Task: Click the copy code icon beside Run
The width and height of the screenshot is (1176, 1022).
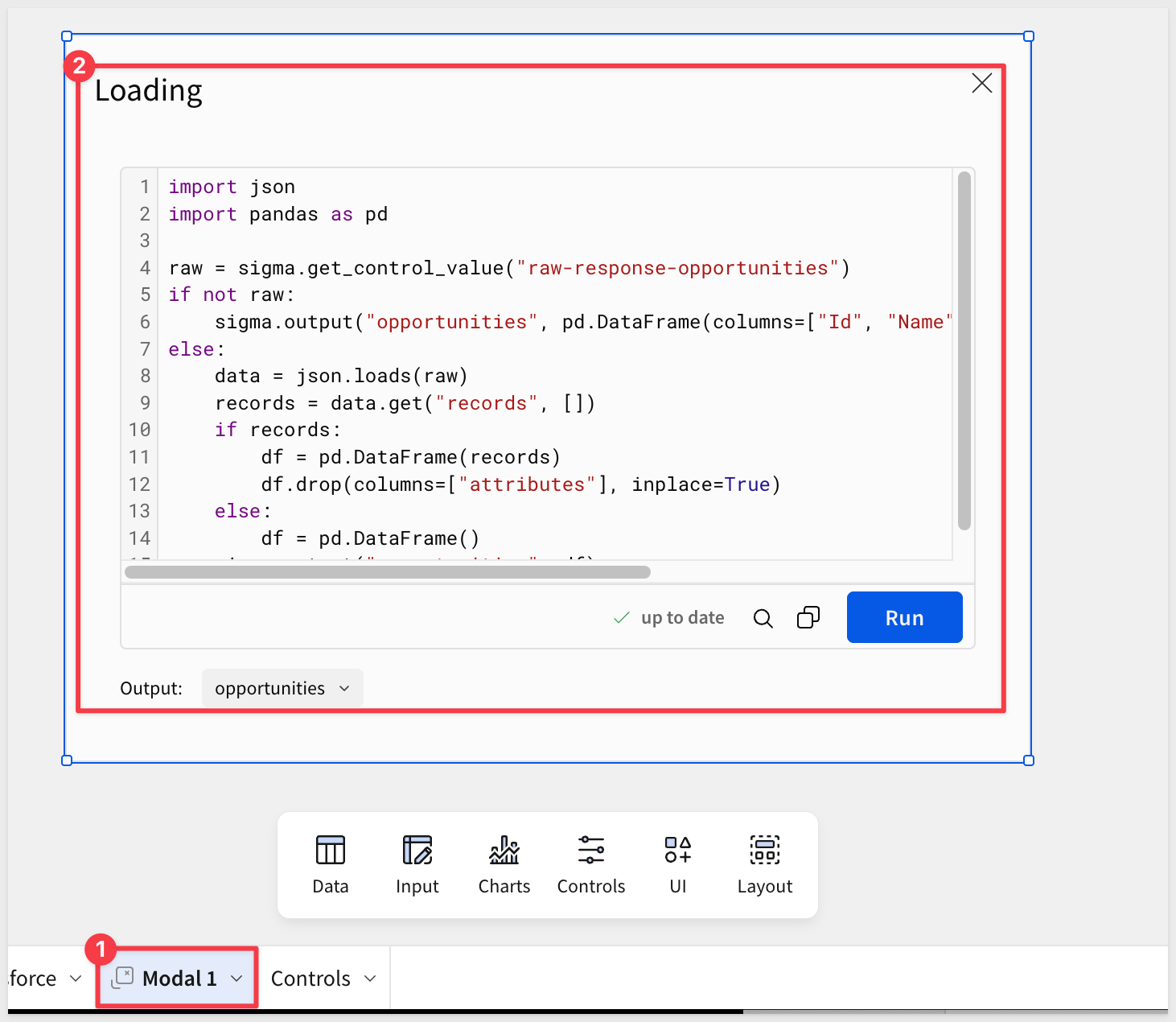Action: (x=808, y=618)
